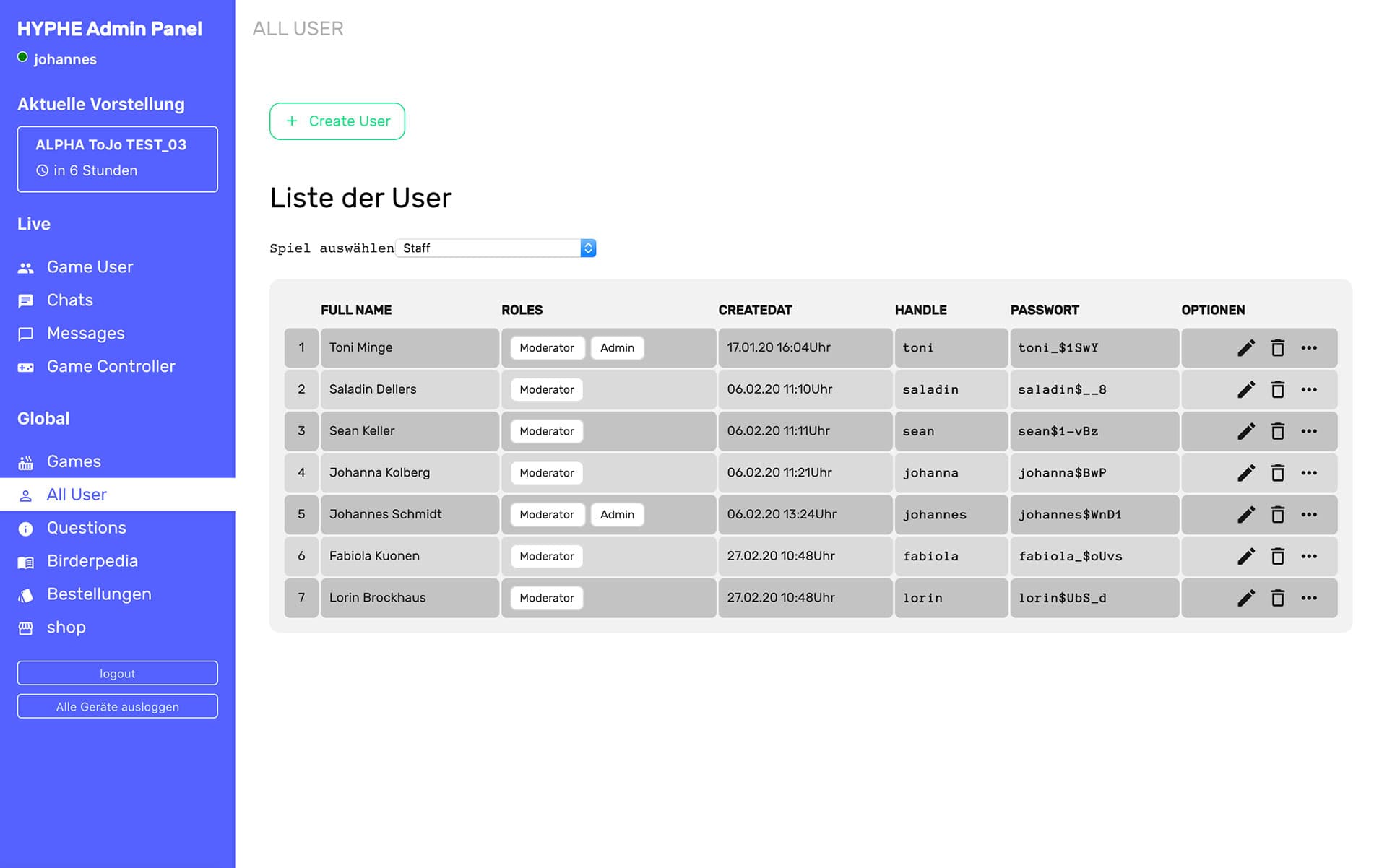Open the Game Controller section
1387x868 pixels.
point(25,367)
